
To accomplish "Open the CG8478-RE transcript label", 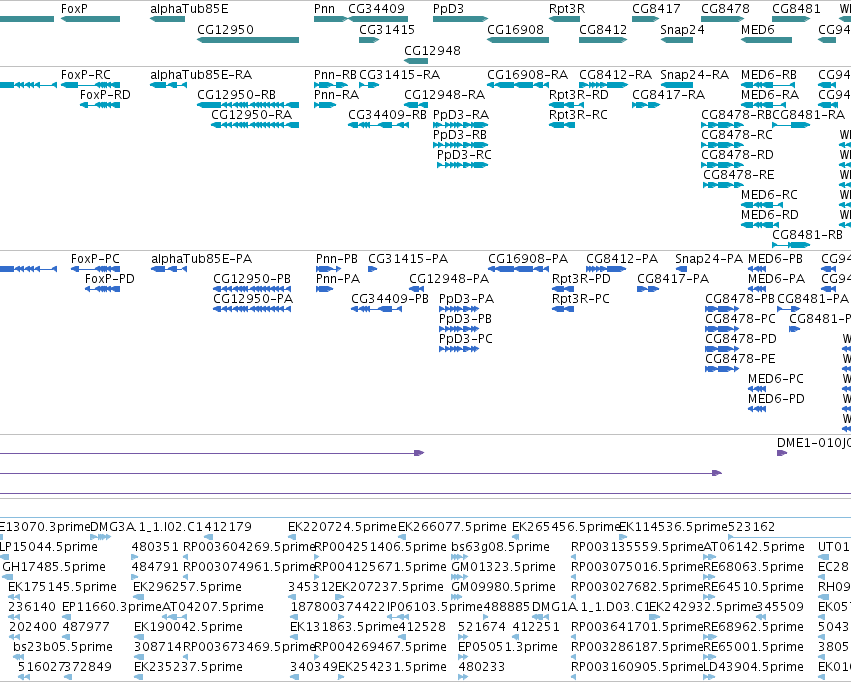I will click(x=739, y=175).
